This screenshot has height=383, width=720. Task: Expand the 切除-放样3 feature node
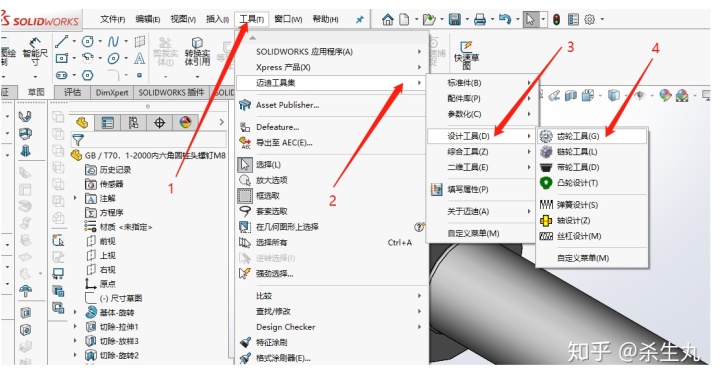point(75,341)
